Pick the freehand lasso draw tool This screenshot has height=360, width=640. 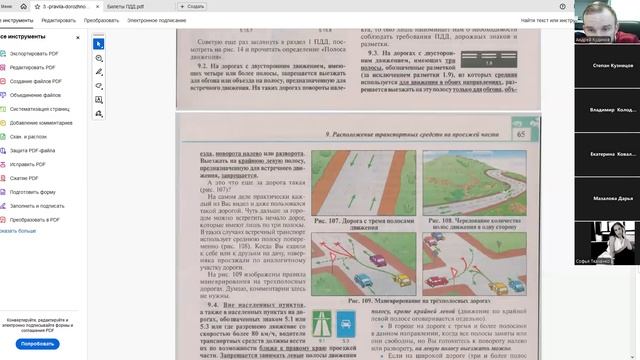(99, 86)
